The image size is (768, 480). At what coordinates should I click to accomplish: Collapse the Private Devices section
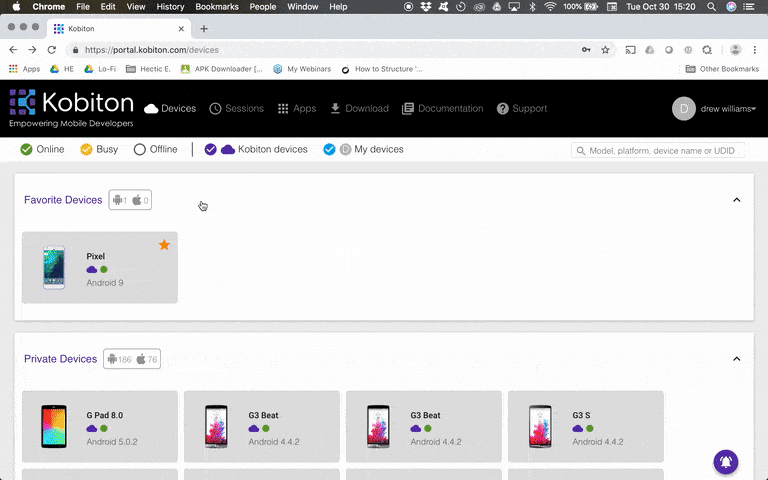point(737,359)
